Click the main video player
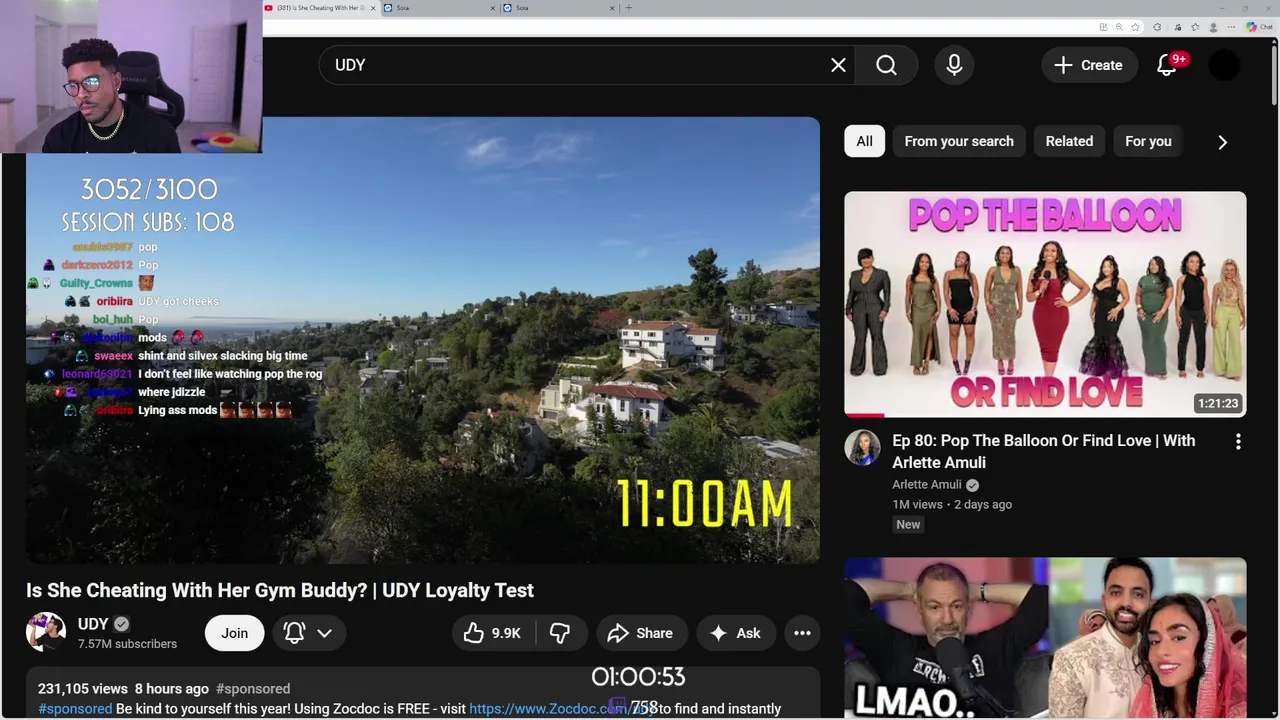Screen dimensions: 1280x720 [x=423, y=340]
